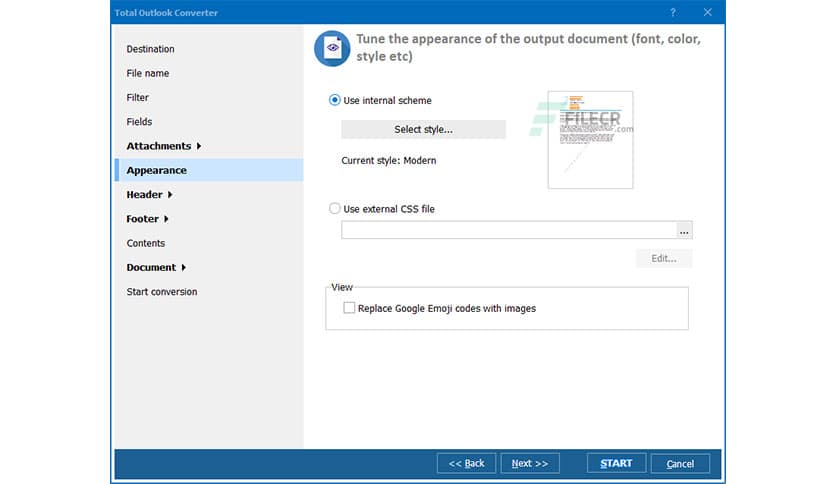The width and height of the screenshot is (836, 484).
Task: Close the Total Outlook Converter window
Action: (708, 12)
